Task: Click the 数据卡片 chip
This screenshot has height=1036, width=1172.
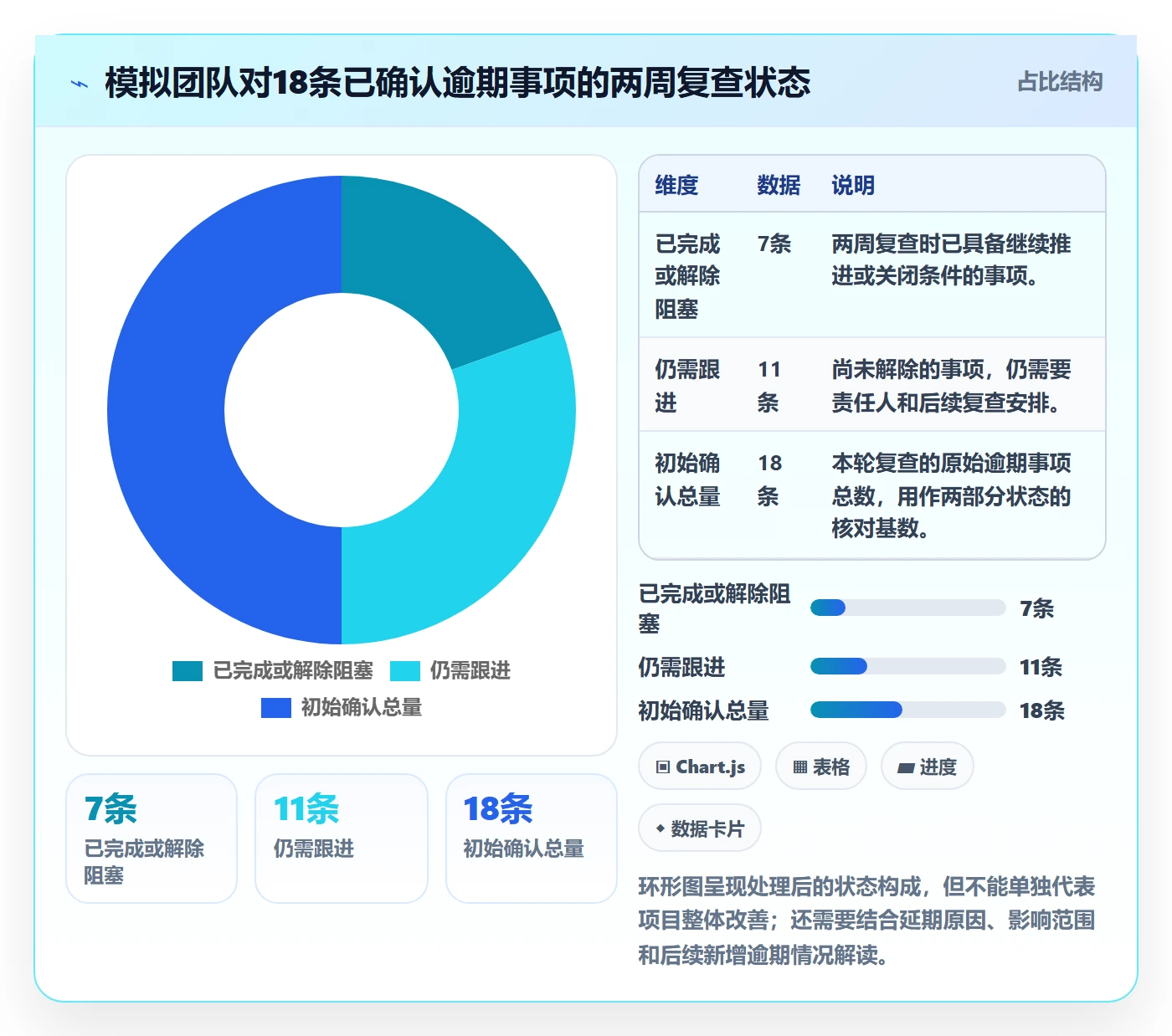Action: point(700,828)
